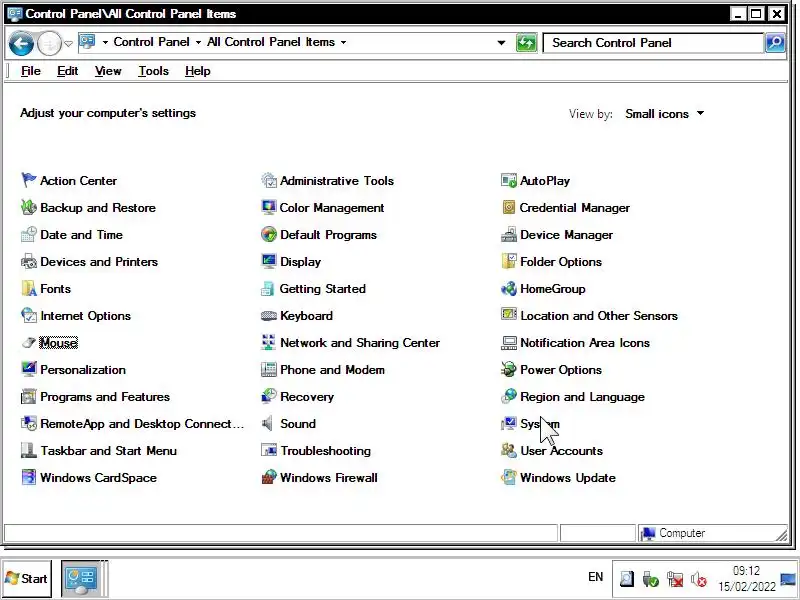This screenshot has width=800, height=600.
Task: Open the Date and Time clock icon
Action: [x=29, y=234]
